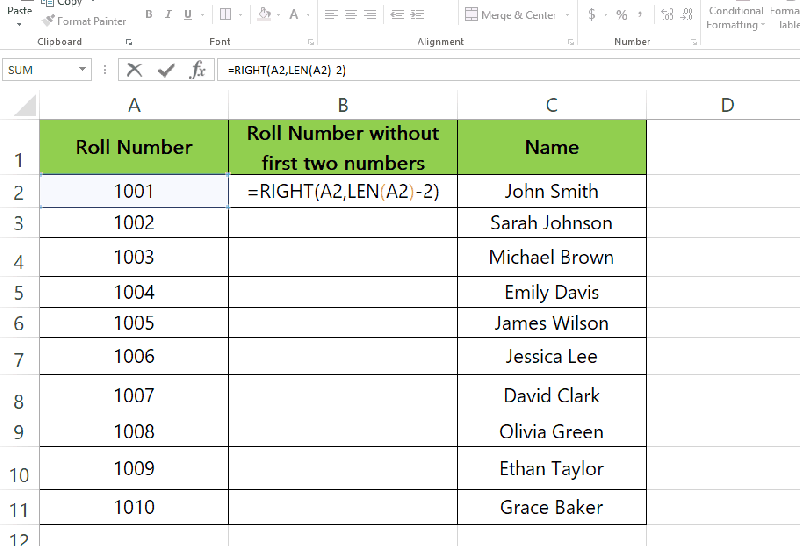Apply Accounting Number Format dollar icon

point(591,14)
